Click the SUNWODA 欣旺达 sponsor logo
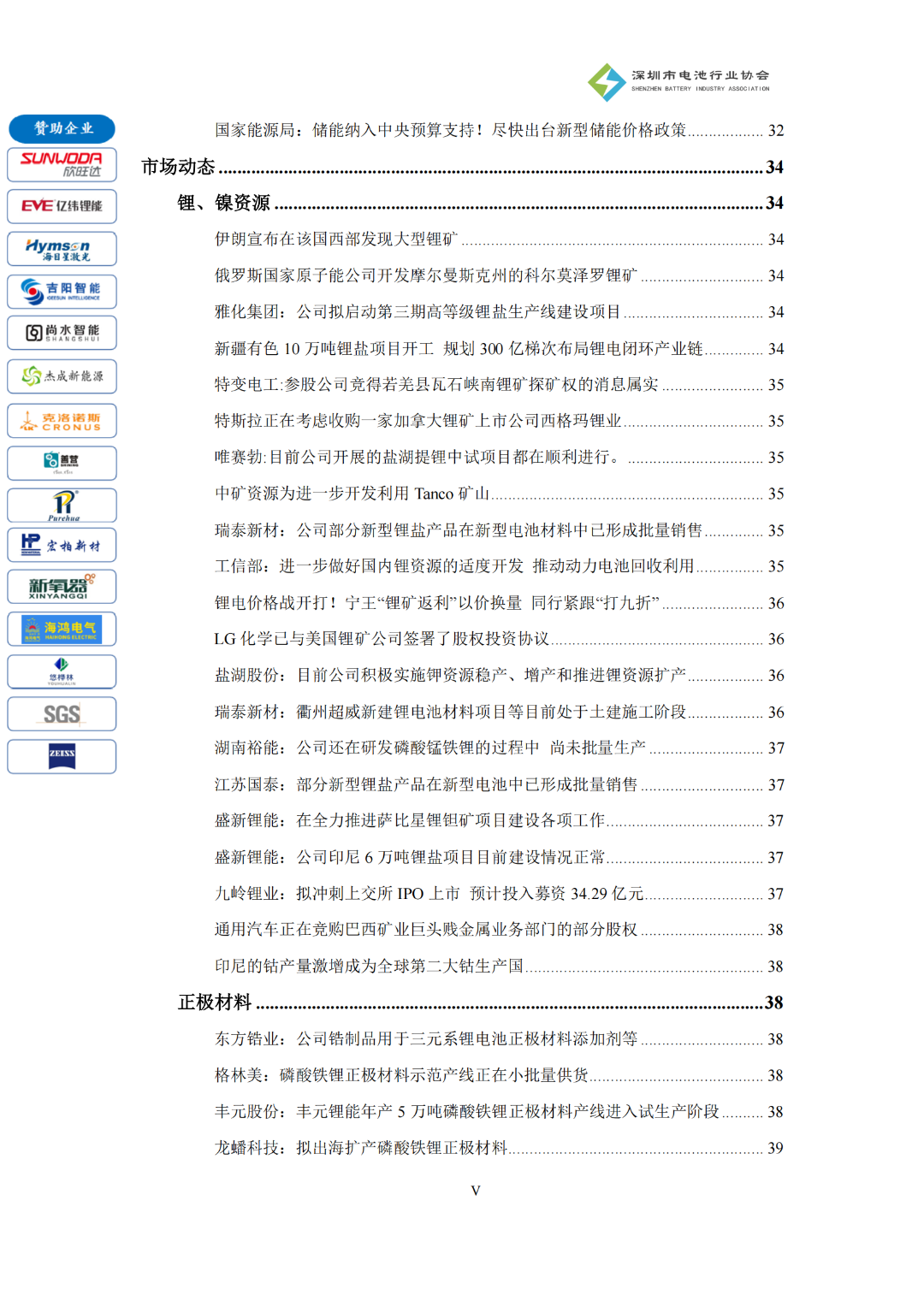924x1307 pixels. [62, 164]
